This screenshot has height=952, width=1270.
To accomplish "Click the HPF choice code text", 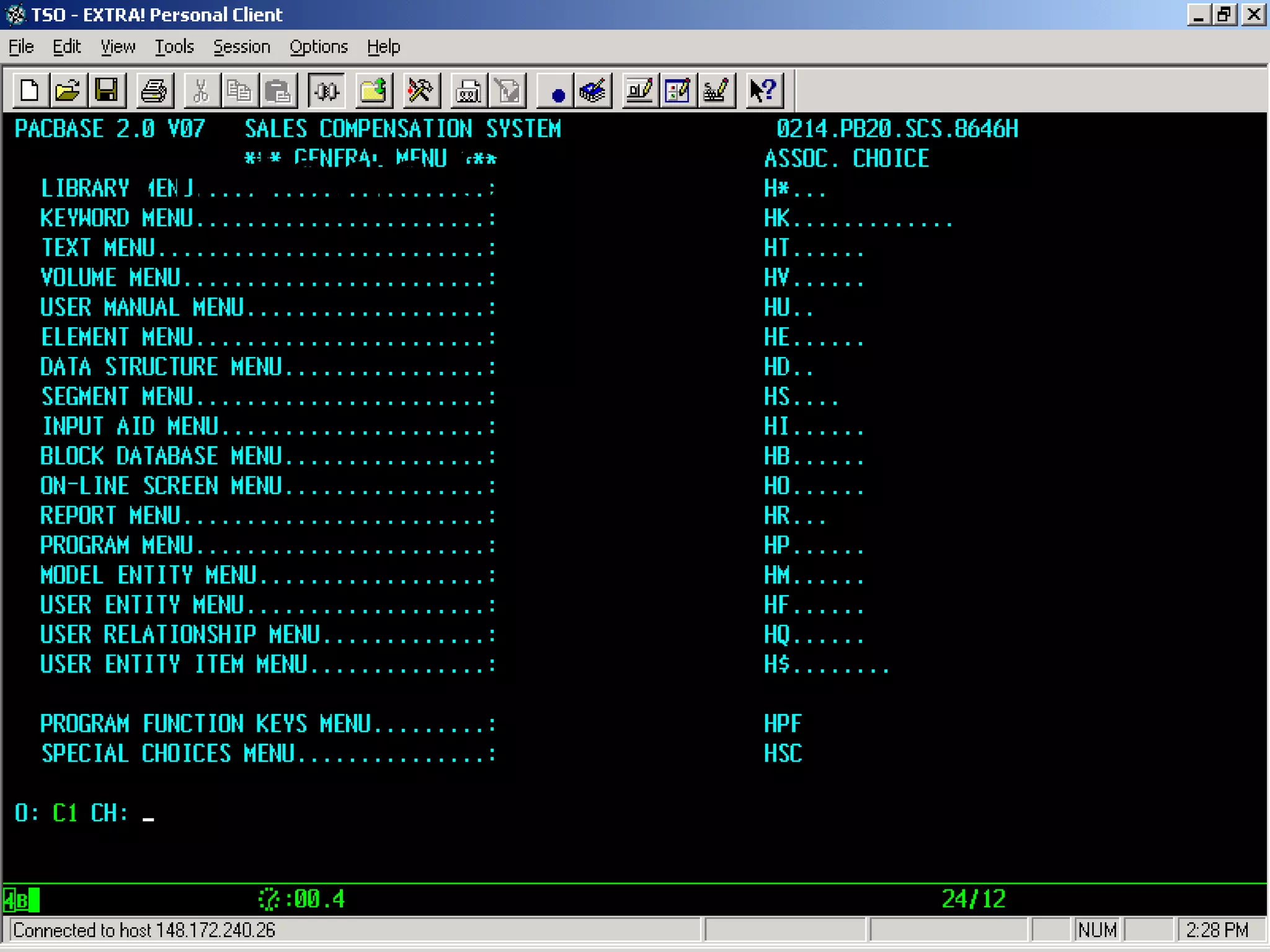I will click(783, 724).
